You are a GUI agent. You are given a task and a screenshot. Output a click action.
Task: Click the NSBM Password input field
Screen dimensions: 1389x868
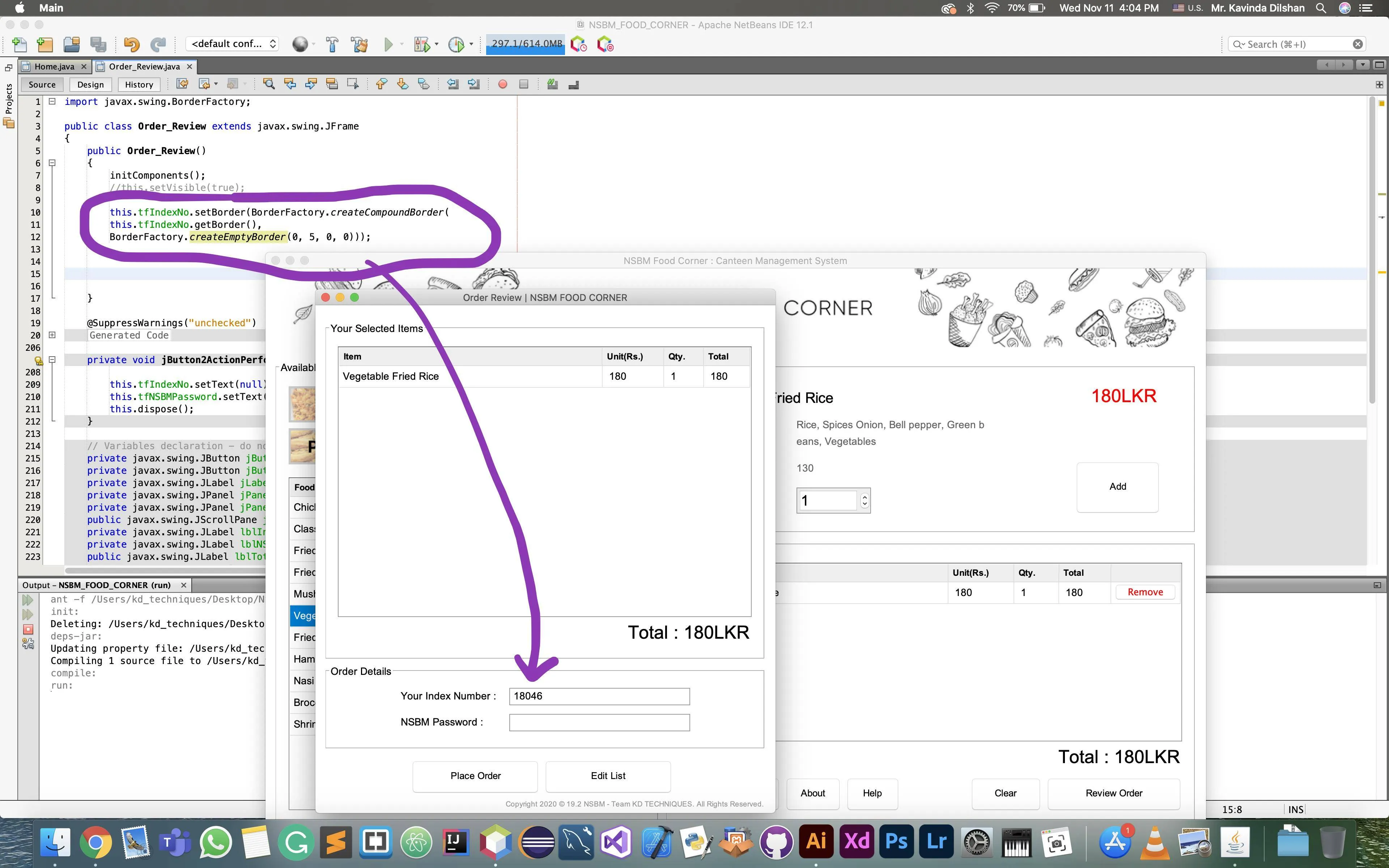[x=599, y=722]
